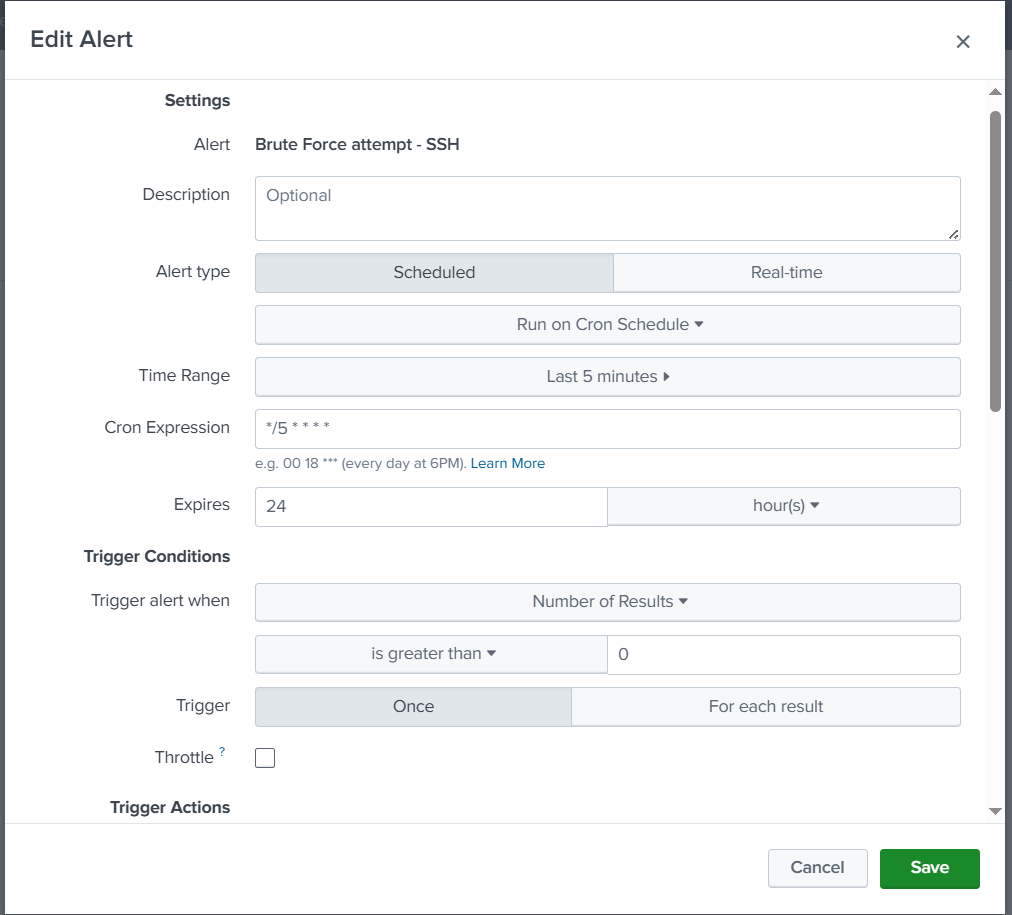Click the Cron Expression label

point(167,428)
